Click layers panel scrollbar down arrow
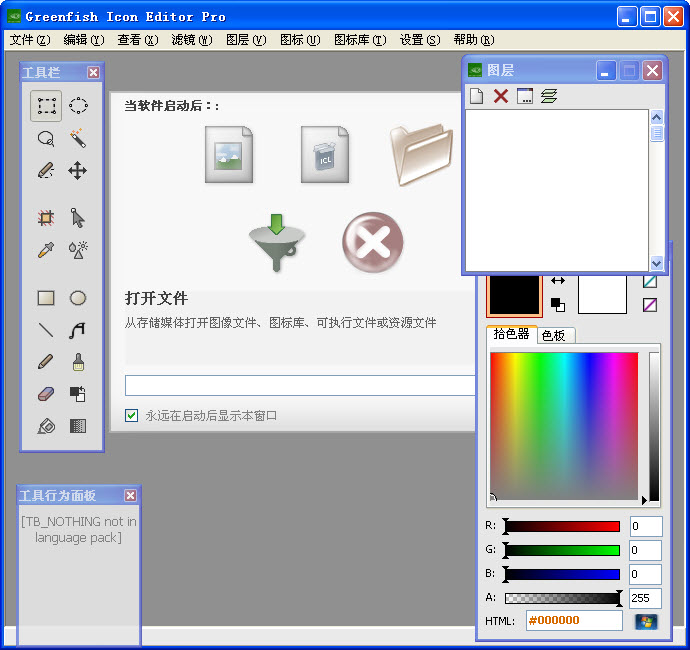Viewport: 690px width, 650px height. (656, 264)
